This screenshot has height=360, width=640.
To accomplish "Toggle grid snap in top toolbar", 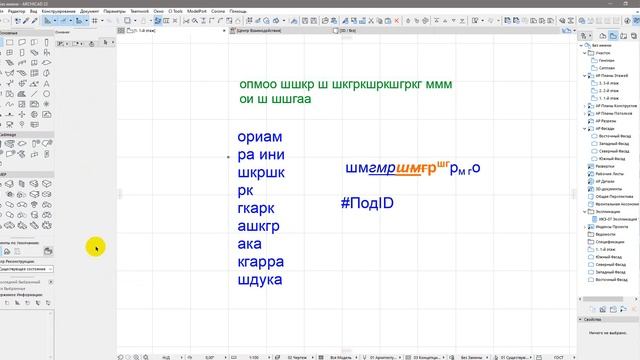I will click(95, 20).
